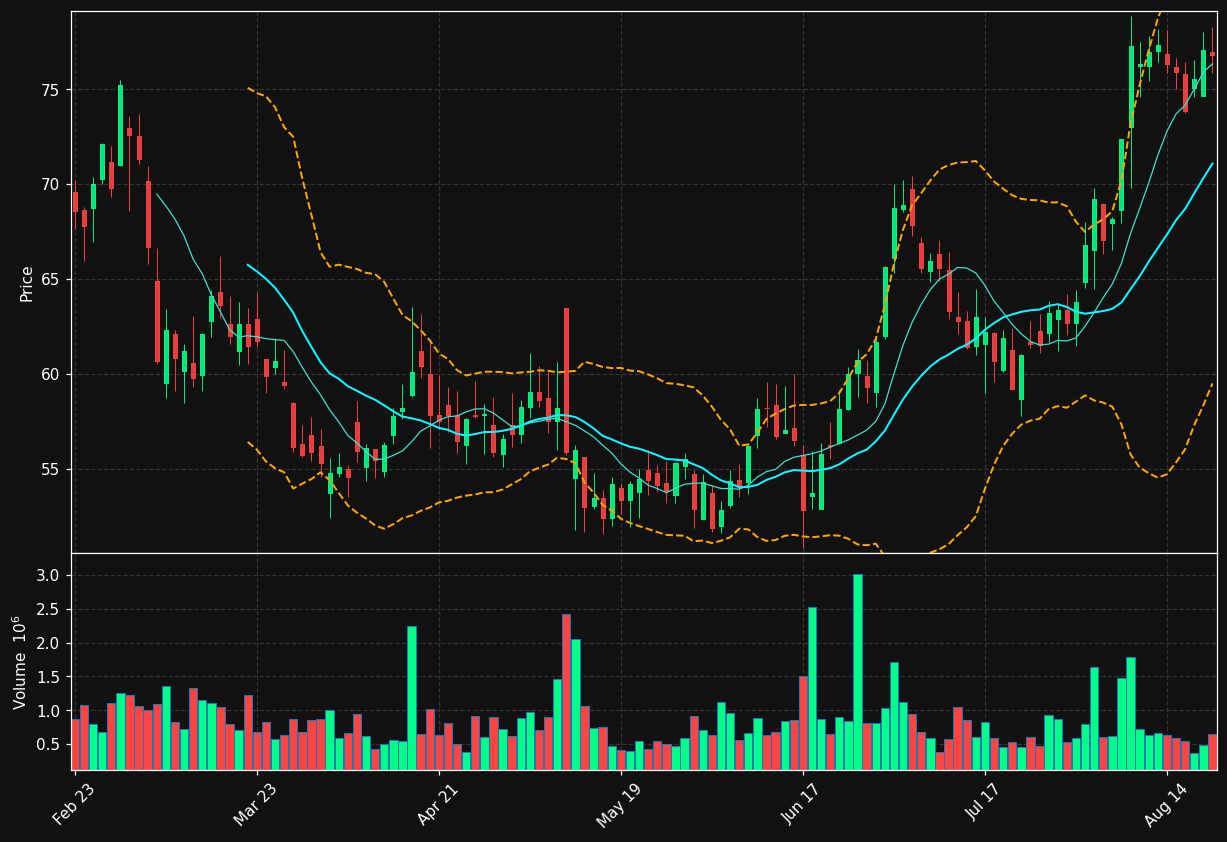Click the 1.5 volume axis tick label
The image size is (1227, 842).
click(49, 678)
